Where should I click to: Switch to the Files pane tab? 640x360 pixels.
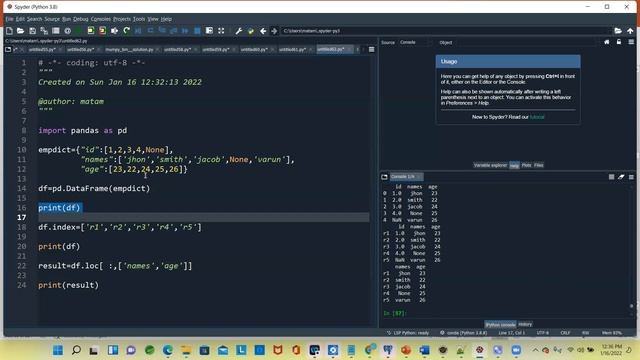pyautogui.click(x=539, y=165)
